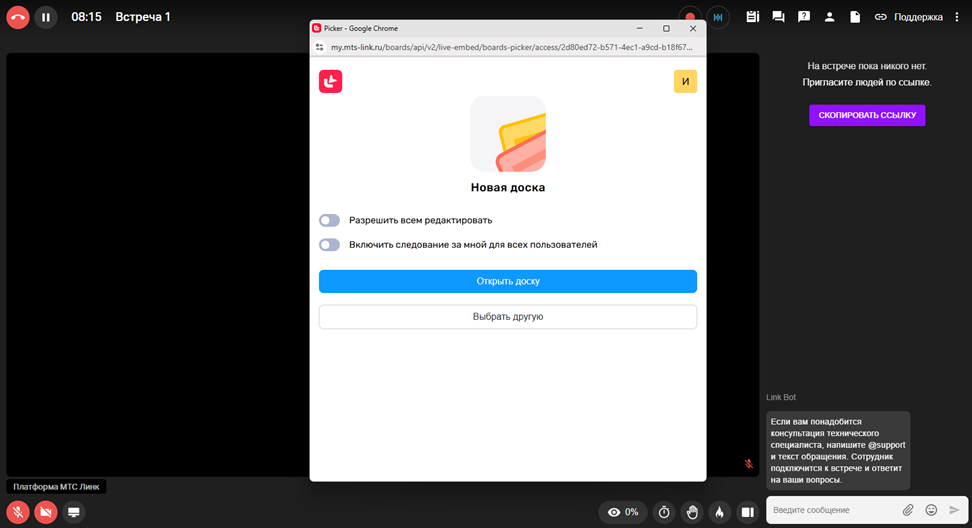Maximize the Picker Chrome window
Image resolution: width=972 pixels, height=528 pixels.
666,29
